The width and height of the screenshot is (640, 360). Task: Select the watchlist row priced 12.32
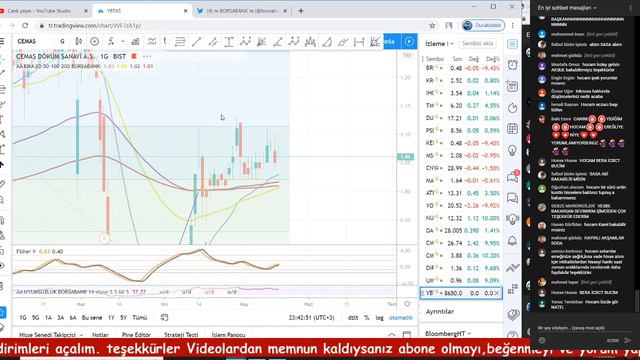[462, 218]
